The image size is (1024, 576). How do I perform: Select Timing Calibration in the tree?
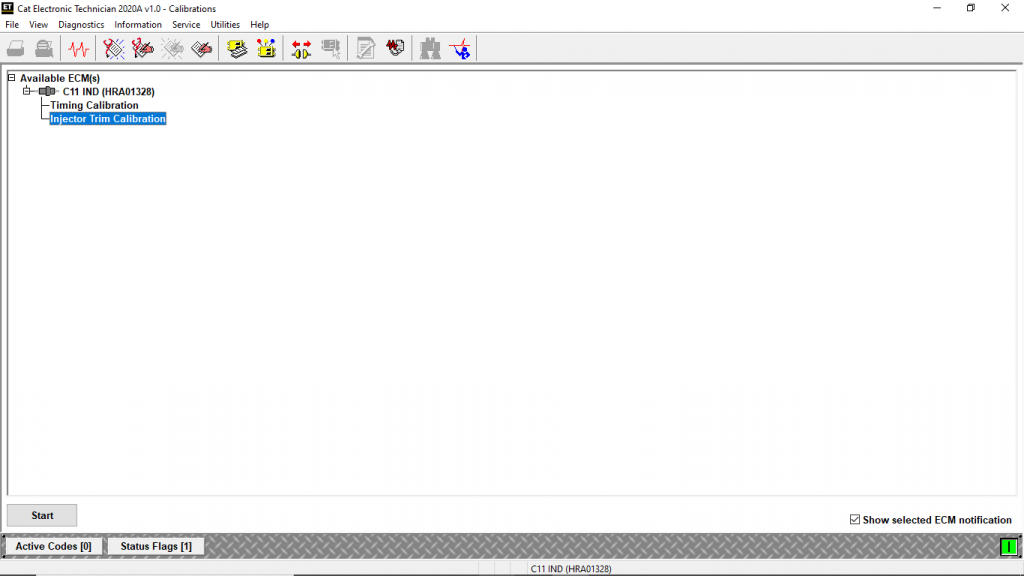point(94,105)
